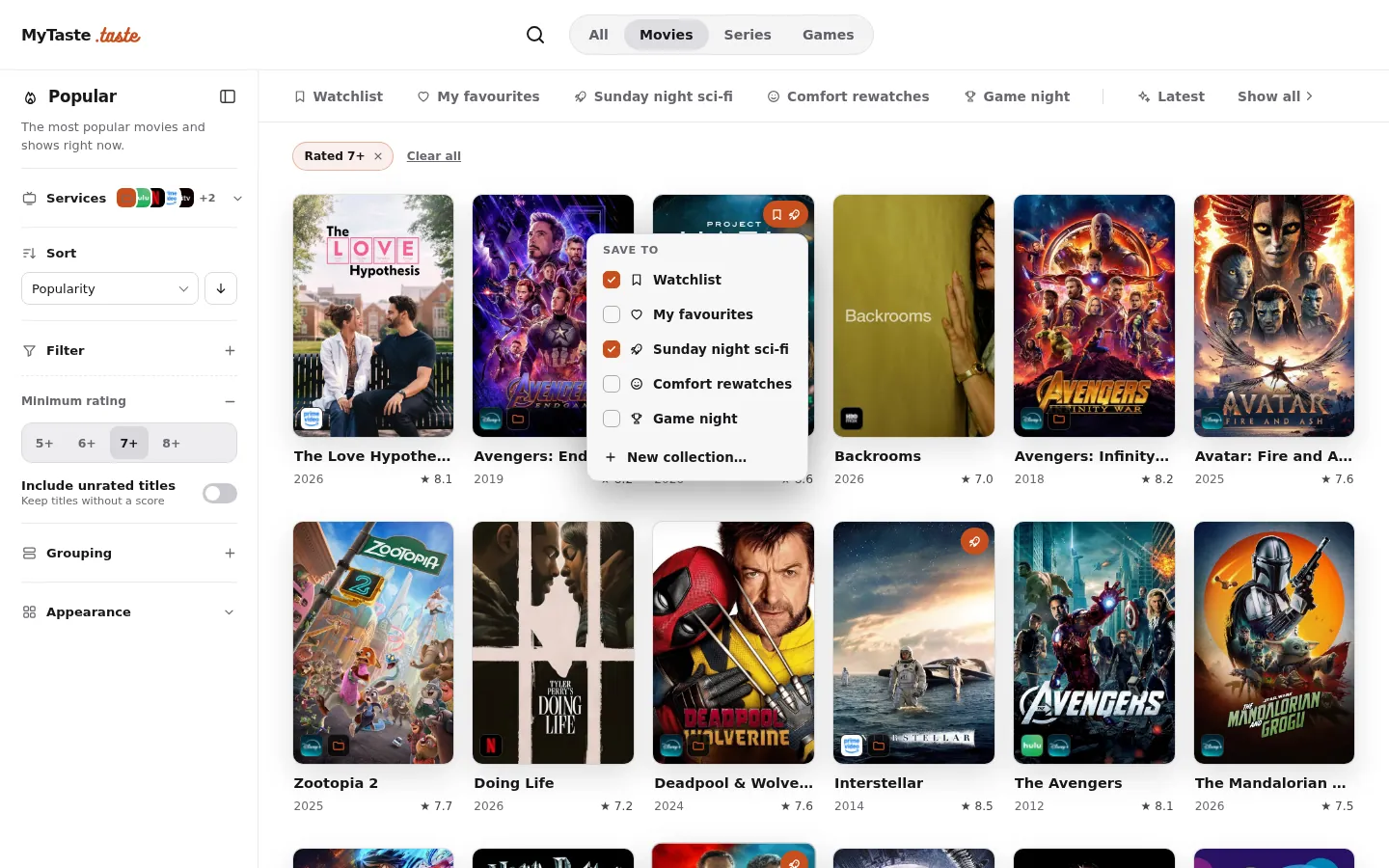This screenshot has height=868, width=1389.
Task: Click folder icon on Zootopia 2 poster
Action: 338,746
